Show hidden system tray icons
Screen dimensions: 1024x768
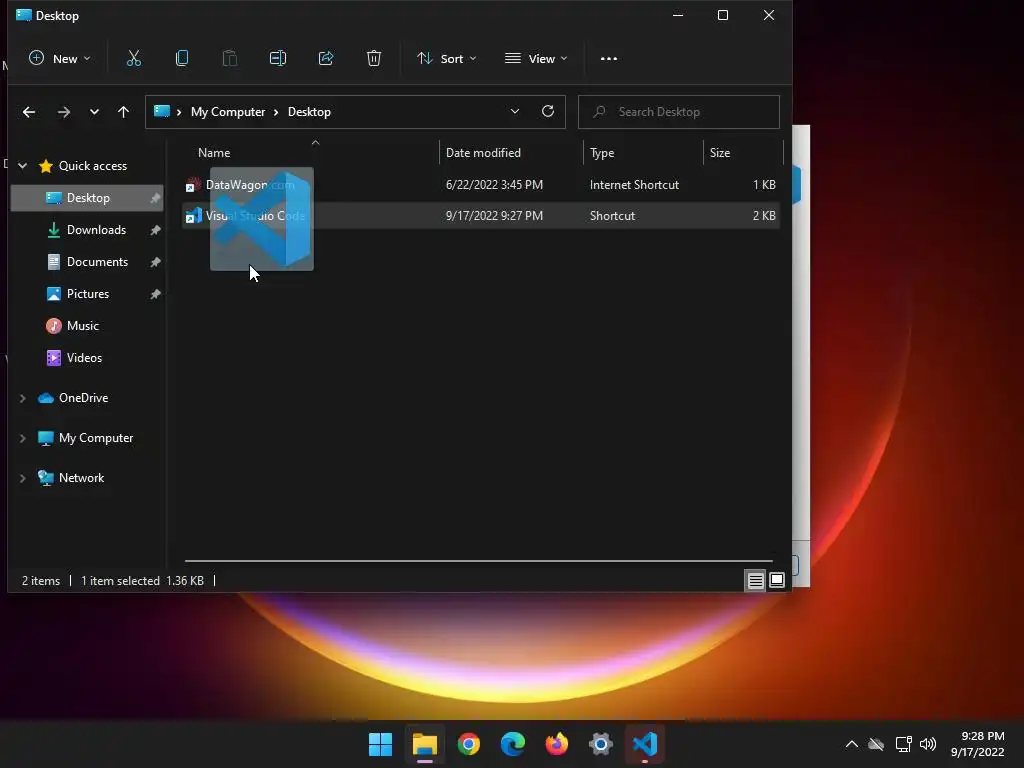pos(852,744)
